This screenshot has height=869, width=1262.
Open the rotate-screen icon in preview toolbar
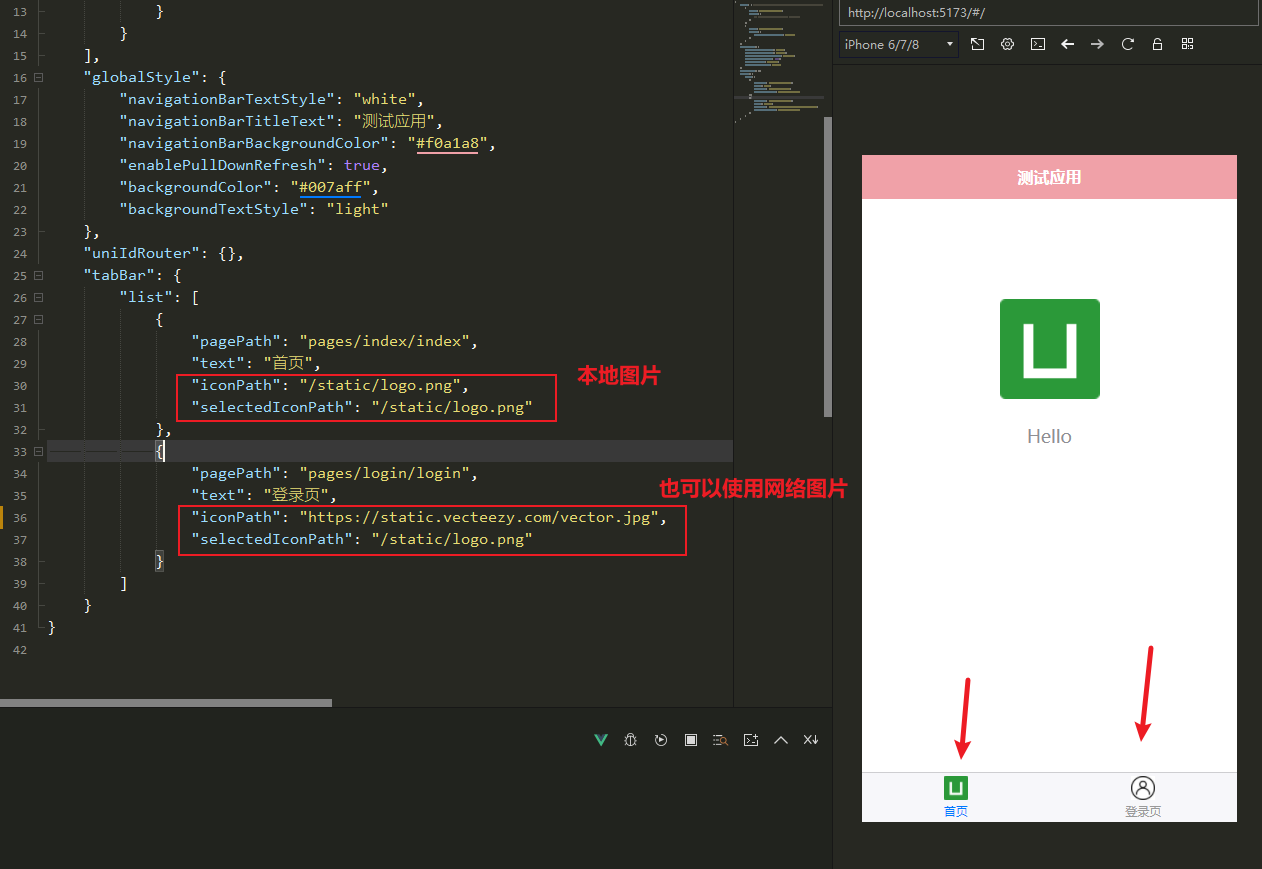pyautogui.click(x=978, y=44)
